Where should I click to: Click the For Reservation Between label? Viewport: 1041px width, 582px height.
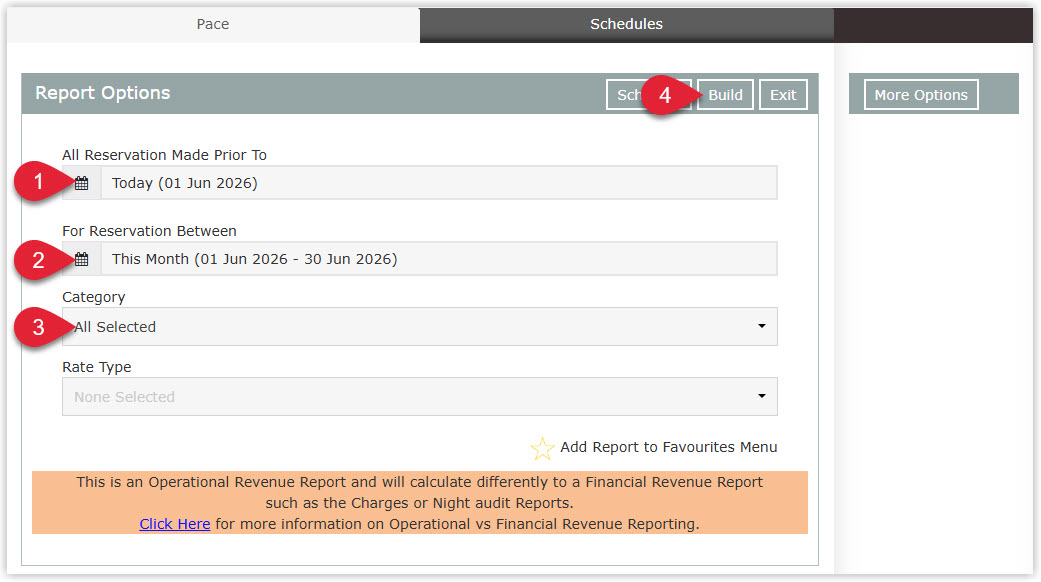coord(149,231)
